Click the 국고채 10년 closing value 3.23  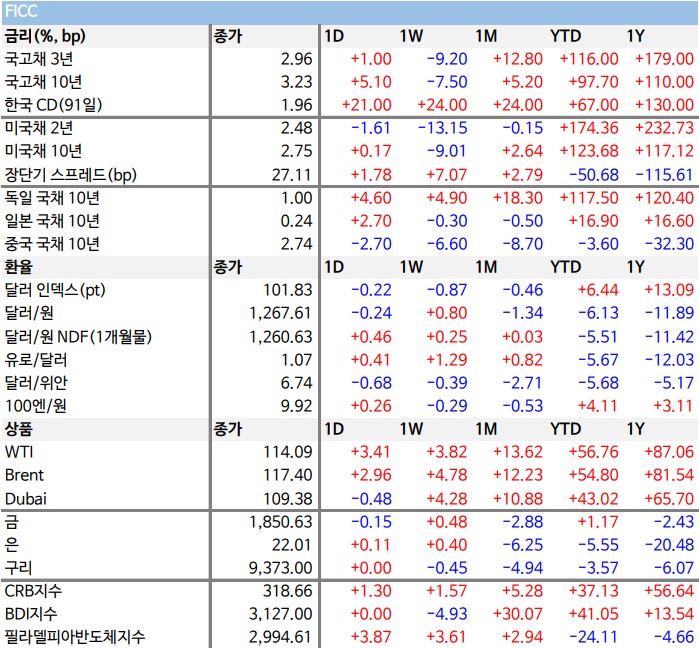coord(296,82)
